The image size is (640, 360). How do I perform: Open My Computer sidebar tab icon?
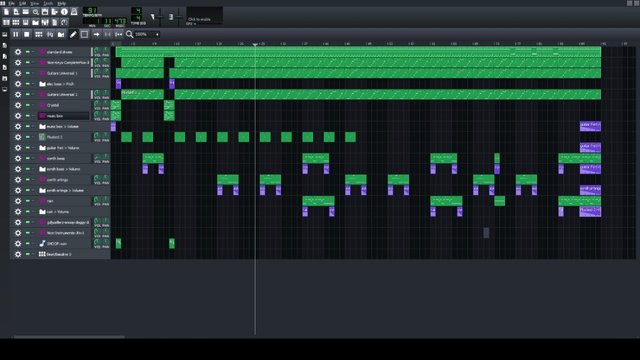pyautogui.click(x=5, y=89)
